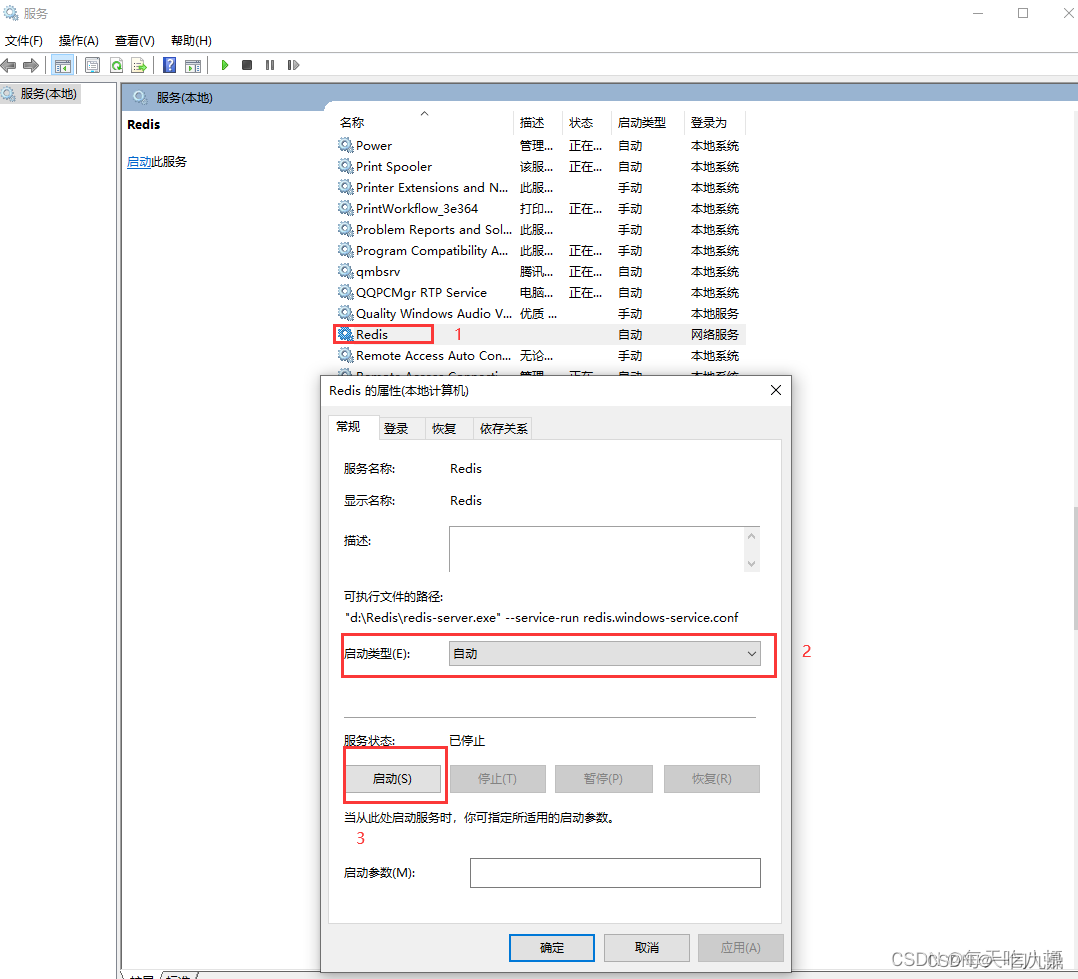
Task: Select the Program Compatibility service gear icon
Action: [x=345, y=250]
